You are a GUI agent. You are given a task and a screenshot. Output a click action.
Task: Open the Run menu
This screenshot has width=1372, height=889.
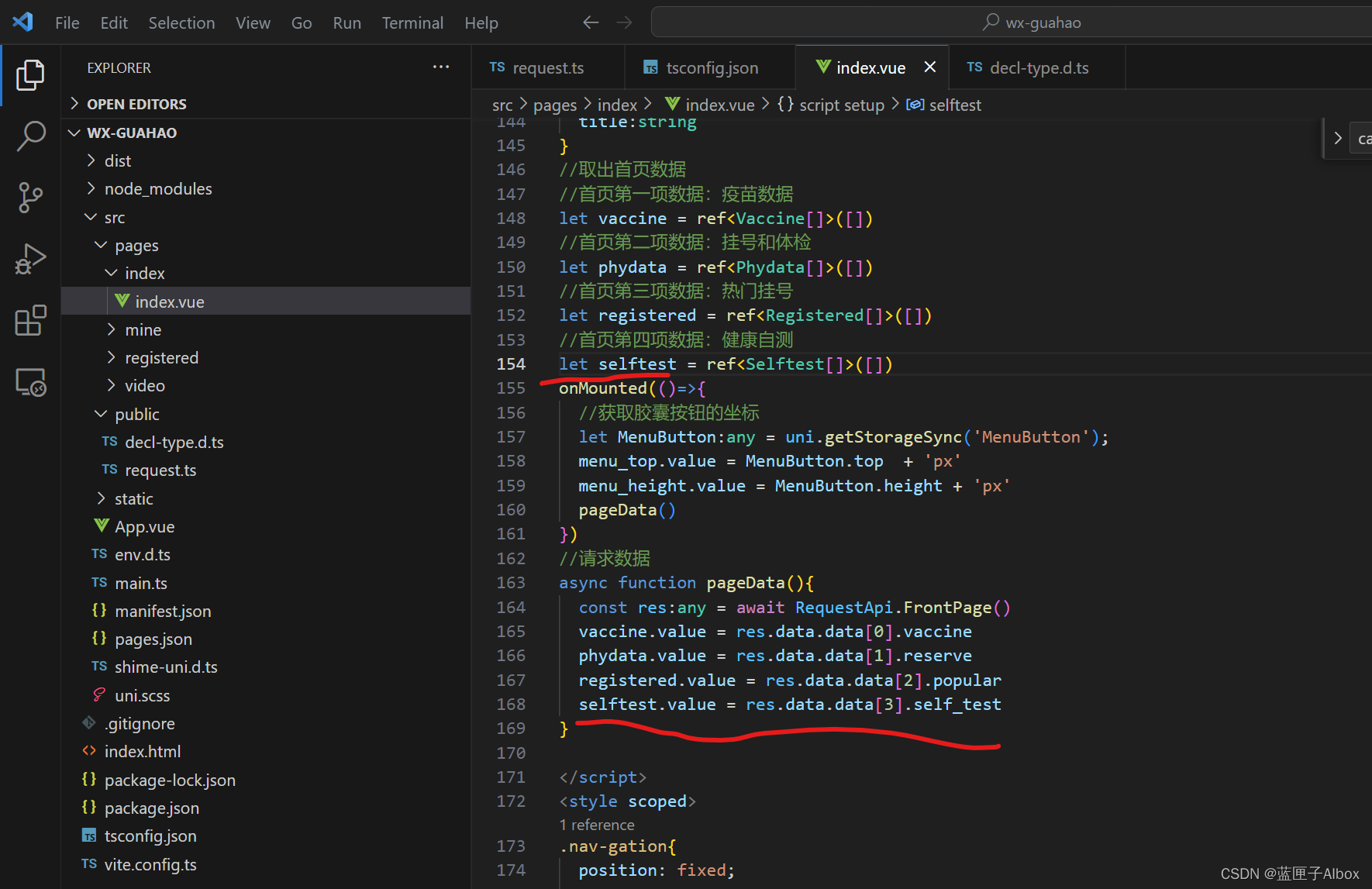[347, 22]
